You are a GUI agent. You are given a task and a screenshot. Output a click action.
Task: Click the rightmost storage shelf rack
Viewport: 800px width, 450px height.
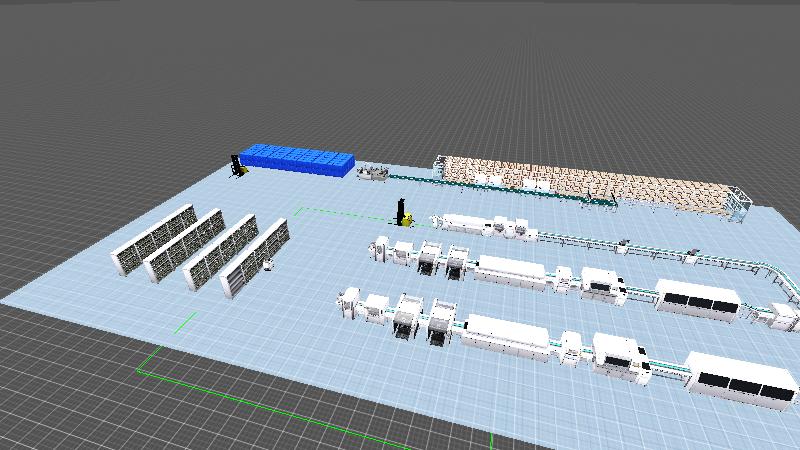tap(255, 258)
